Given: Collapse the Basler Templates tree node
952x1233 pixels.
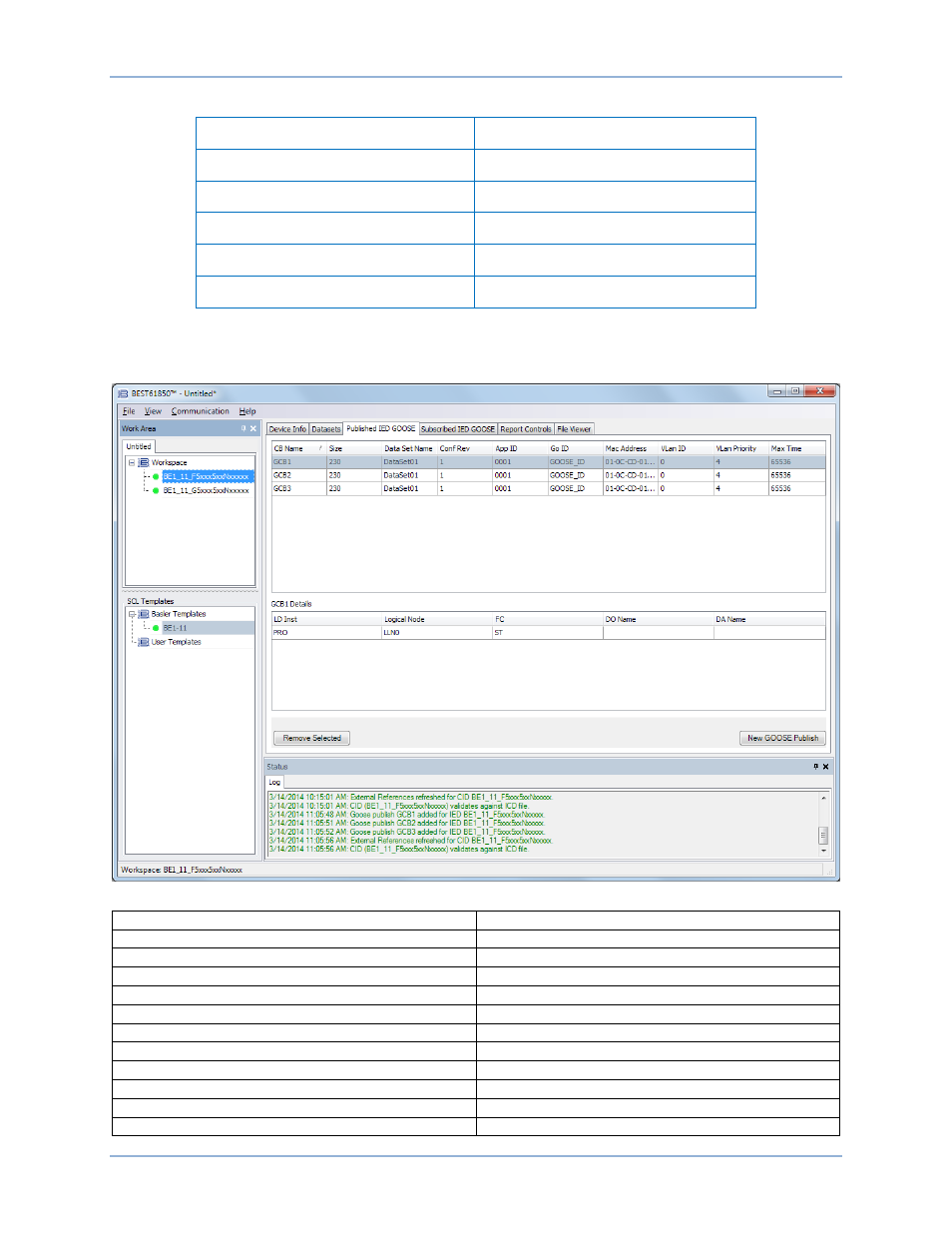Looking at the screenshot, I should click(x=132, y=614).
